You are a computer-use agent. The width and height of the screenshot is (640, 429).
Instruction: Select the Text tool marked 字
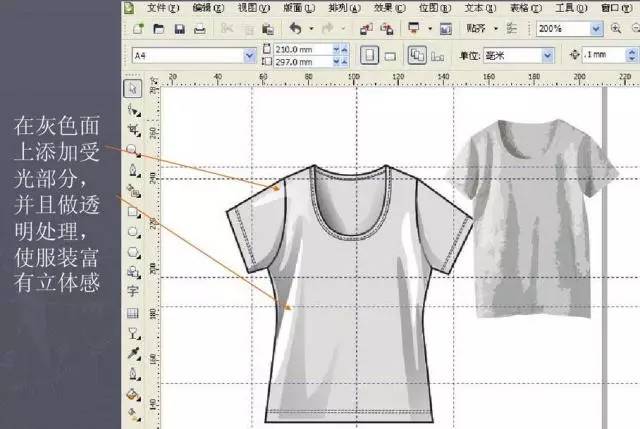coord(133,293)
